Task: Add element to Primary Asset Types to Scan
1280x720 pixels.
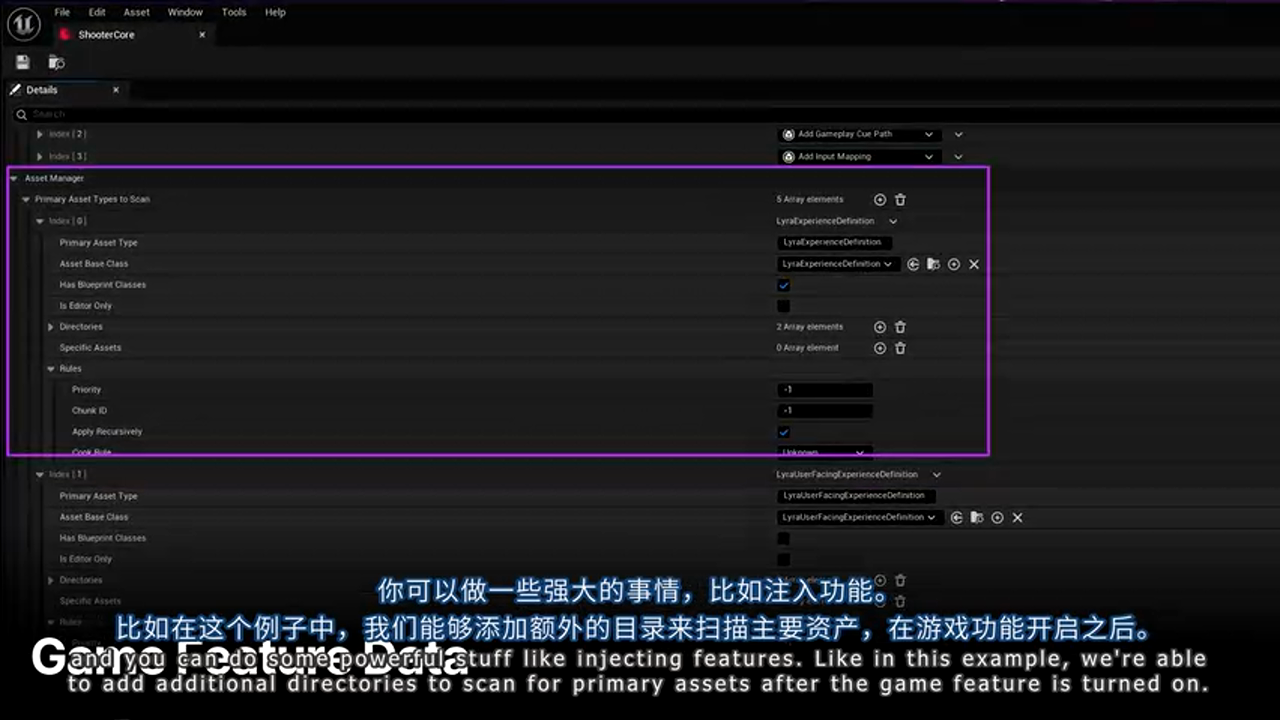Action: coord(880,200)
